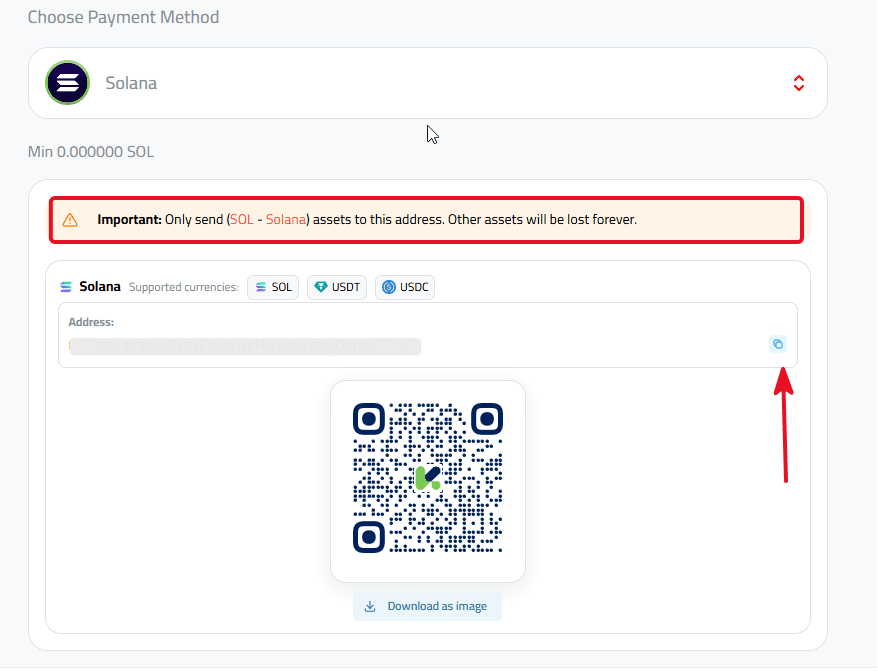Click the 'Choose Payment Method' heading
878x672 pixels.
click(x=123, y=17)
